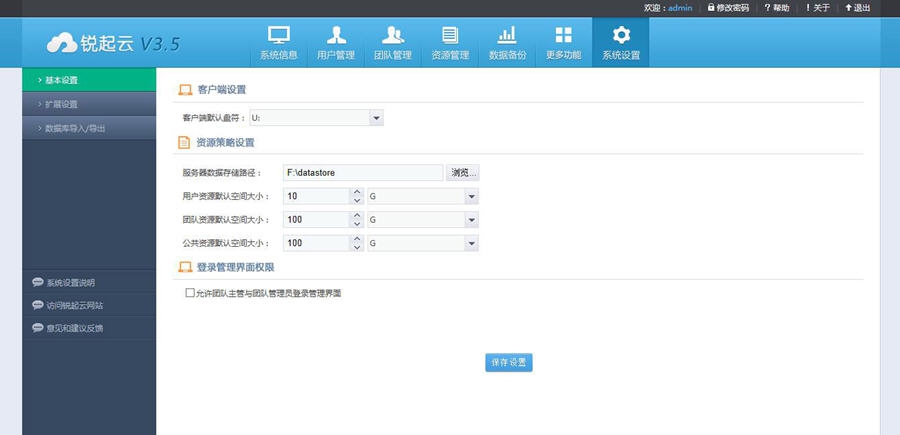Open 意见和建议反馈 link
The width and height of the screenshot is (900, 435).
pyautogui.click(x=75, y=328)
